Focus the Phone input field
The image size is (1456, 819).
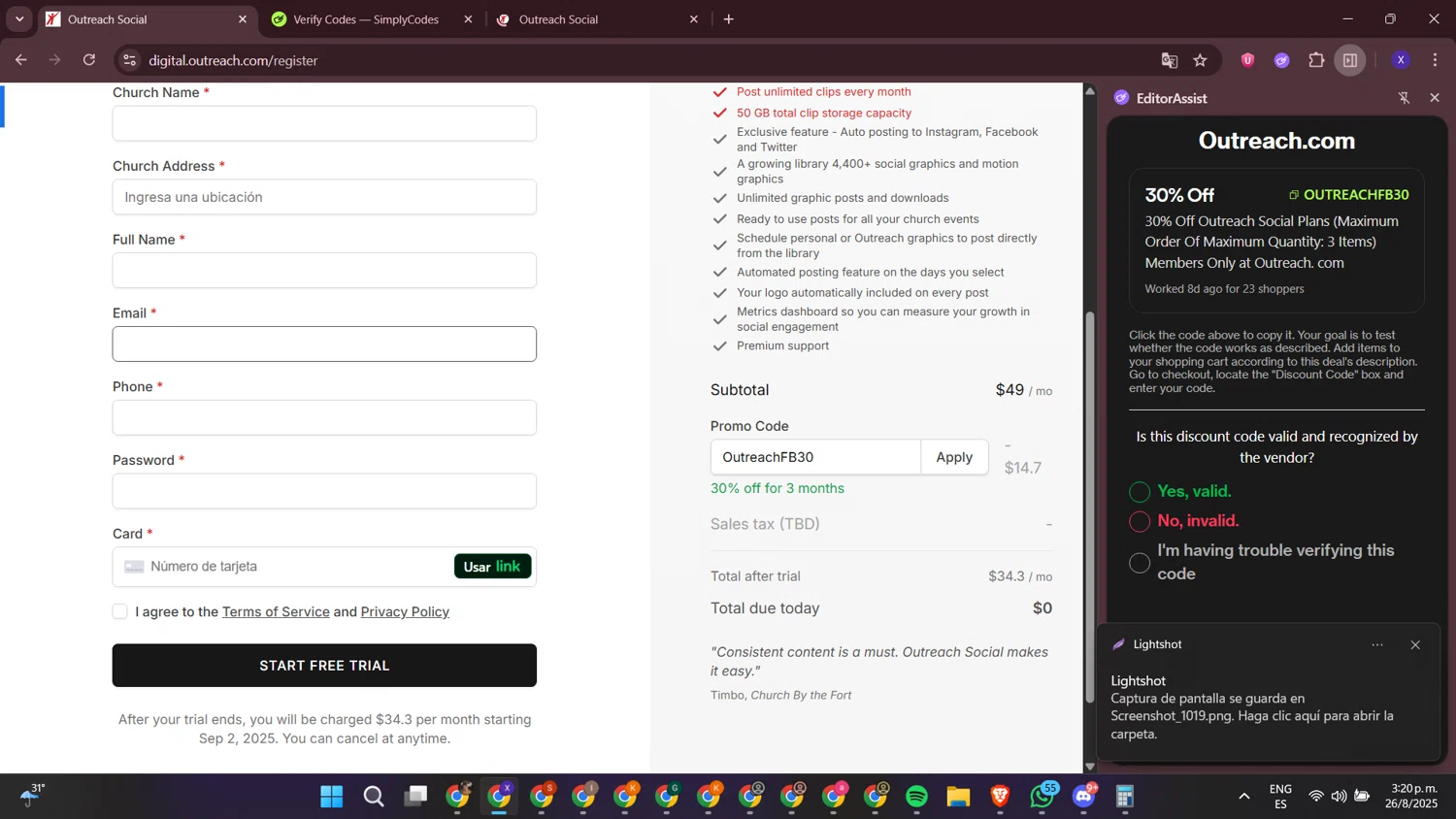324,417
